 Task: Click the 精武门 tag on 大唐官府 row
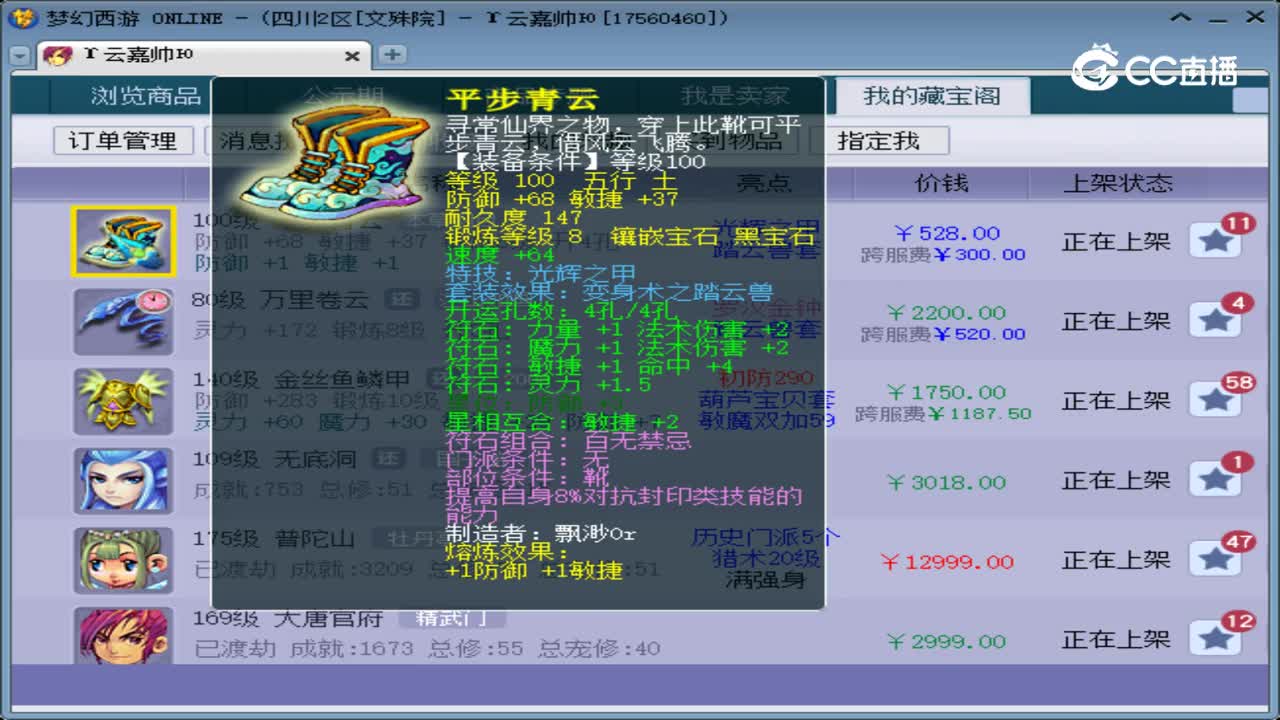pos(452,619)
